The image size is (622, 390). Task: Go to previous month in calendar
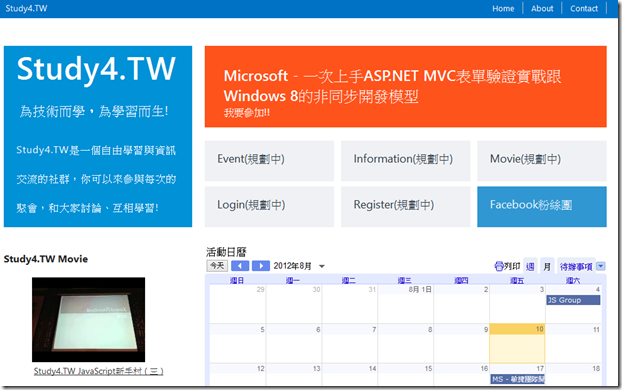[240, 266]
